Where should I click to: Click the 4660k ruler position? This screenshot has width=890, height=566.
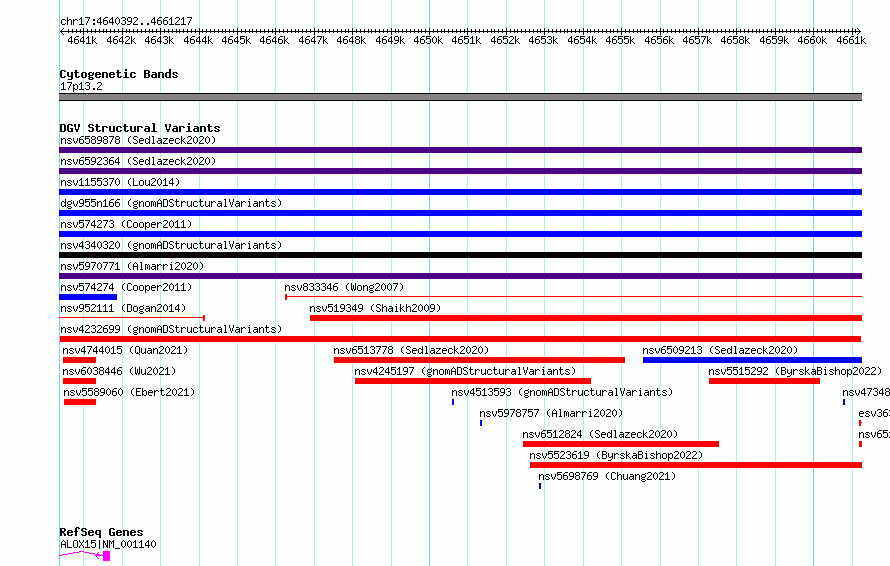pos(812,40)
